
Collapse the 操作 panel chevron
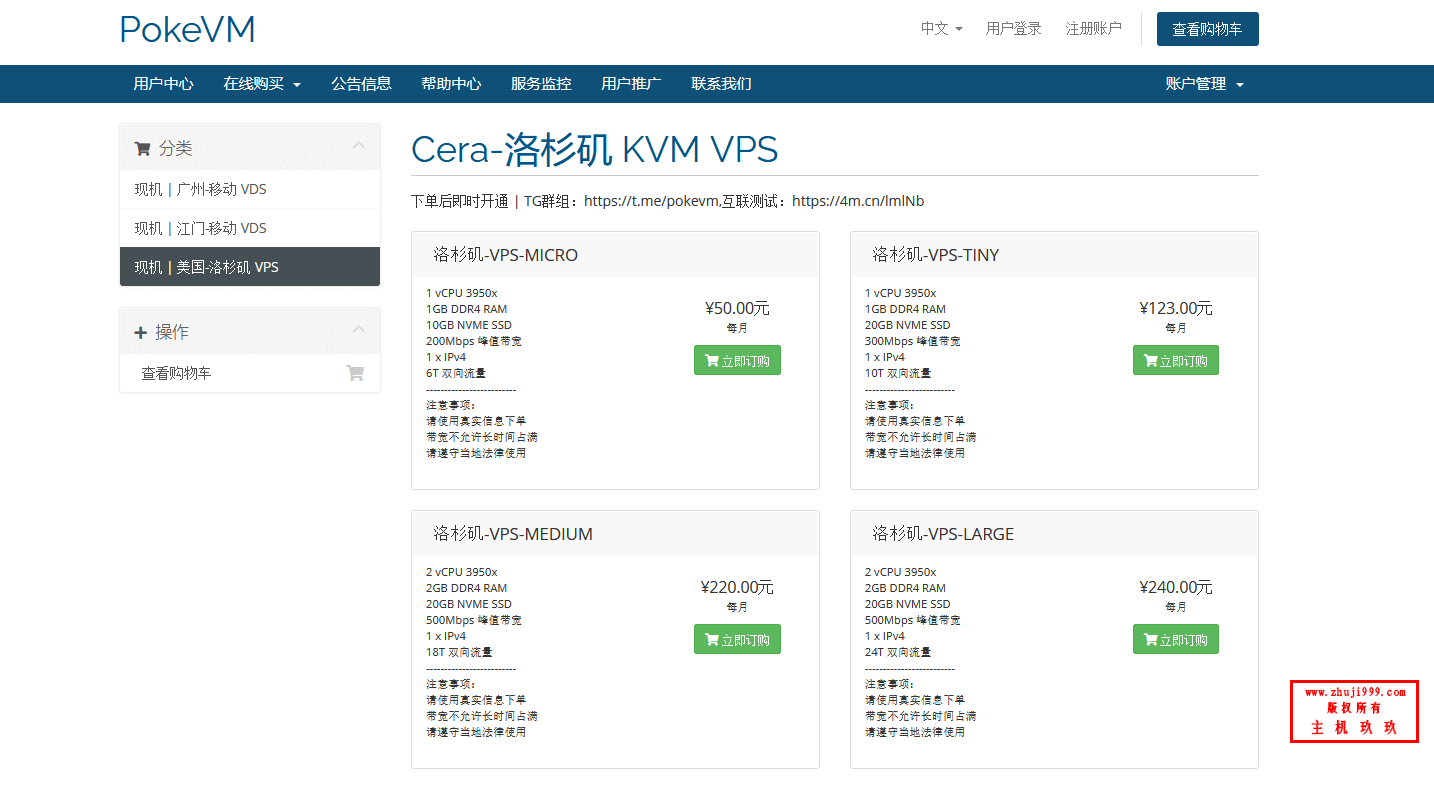coord(359,331)
